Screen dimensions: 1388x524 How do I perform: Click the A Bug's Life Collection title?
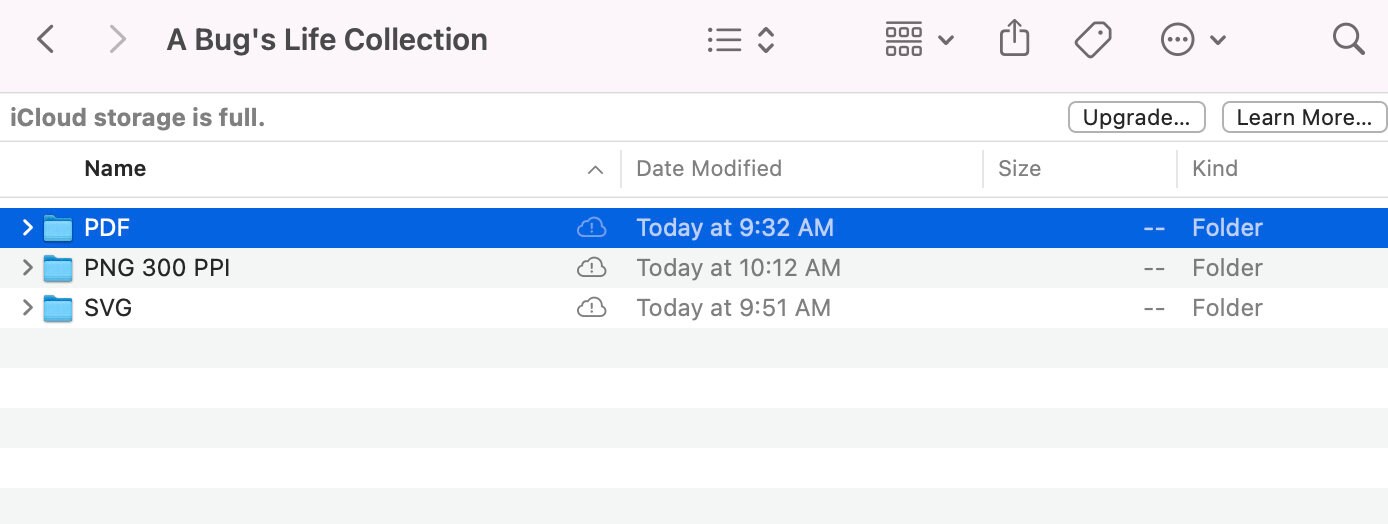[327, 40]
